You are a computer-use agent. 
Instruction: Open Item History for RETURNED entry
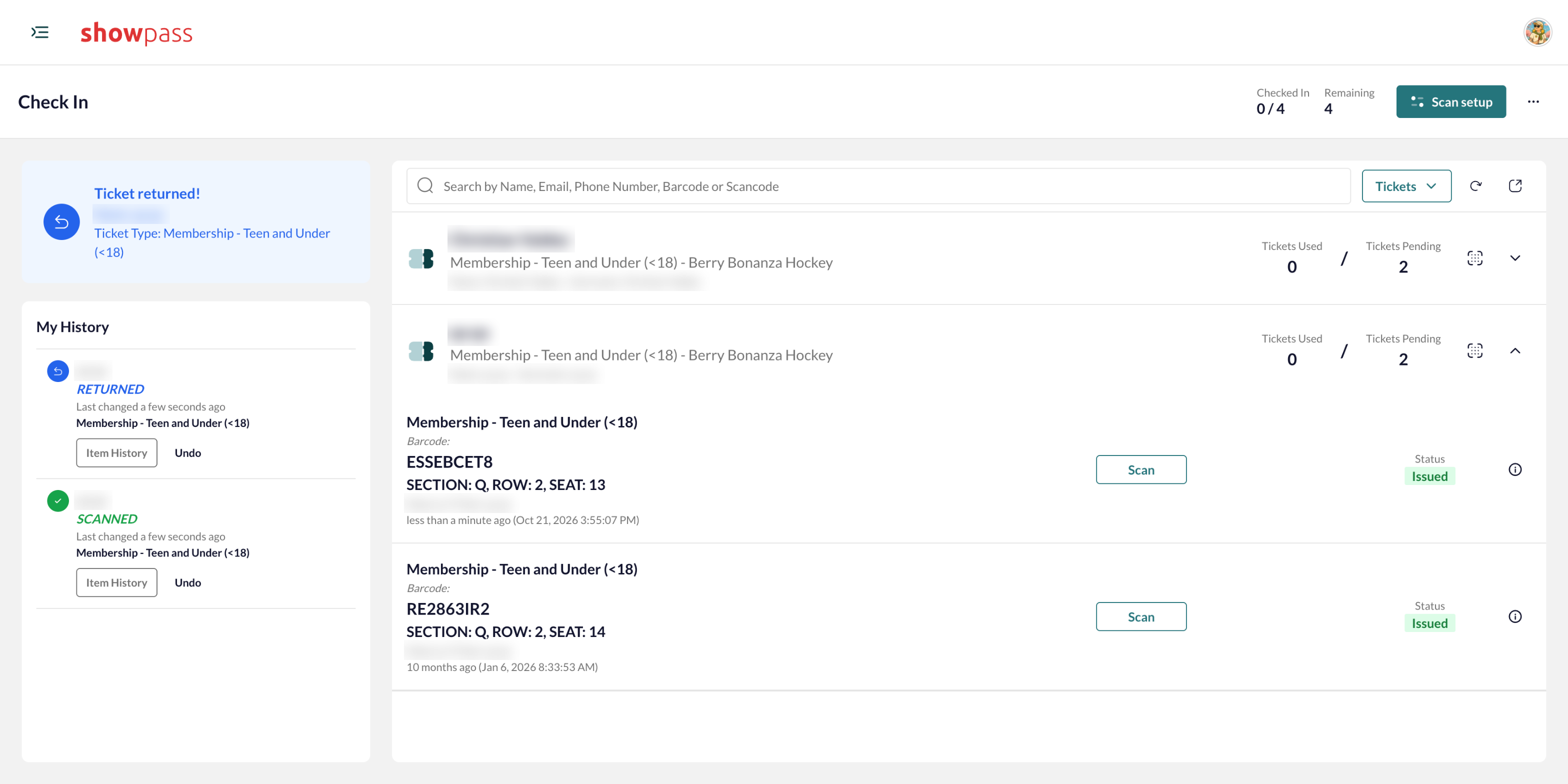pyautogui.click(x=116, y=453)
